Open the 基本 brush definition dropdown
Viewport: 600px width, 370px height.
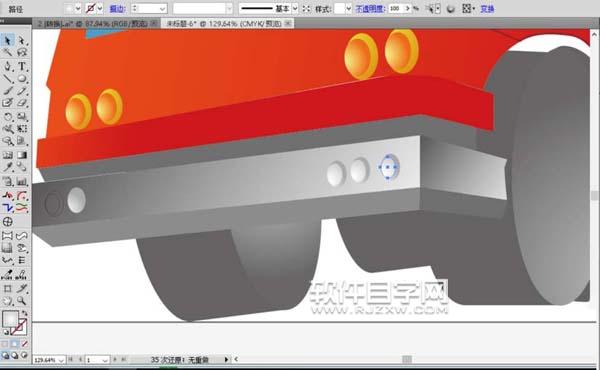click(x=295, y=8)
